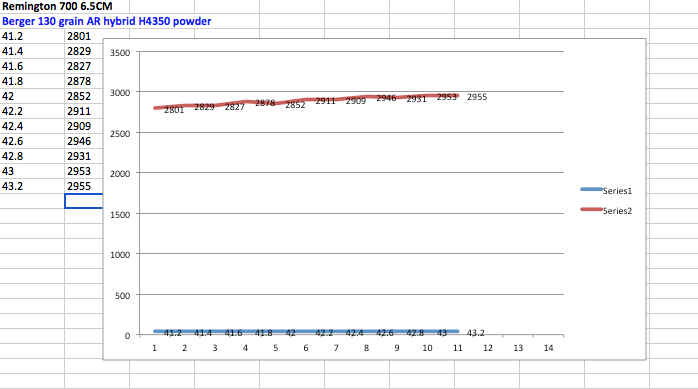
Task: Select cell containing 41.2 in the first column
Action: (32, 36)
